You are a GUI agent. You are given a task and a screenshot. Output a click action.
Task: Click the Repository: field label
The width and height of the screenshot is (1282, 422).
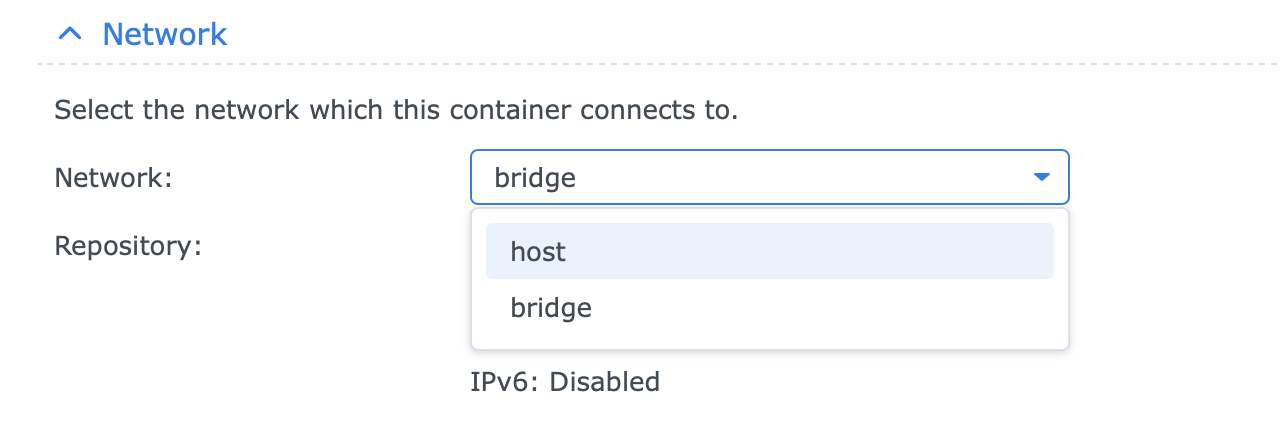128,245
